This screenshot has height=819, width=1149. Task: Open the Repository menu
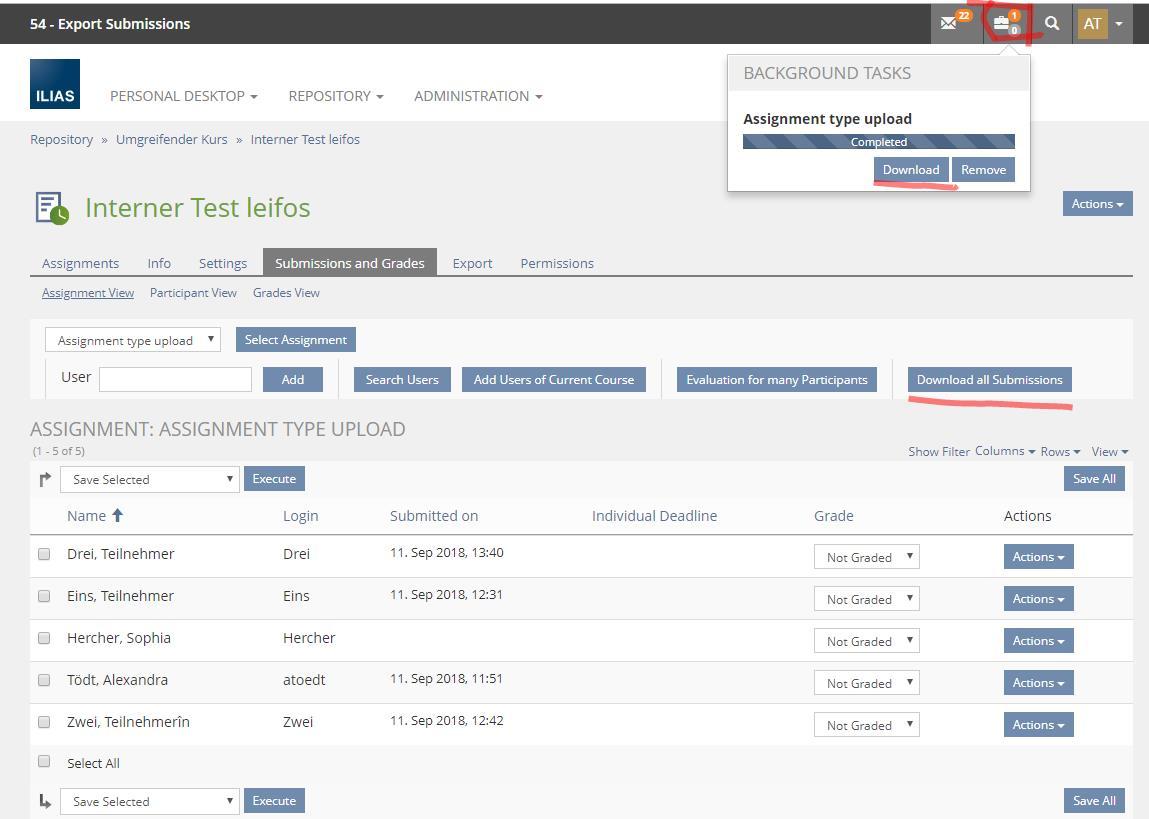pos(335,96)
